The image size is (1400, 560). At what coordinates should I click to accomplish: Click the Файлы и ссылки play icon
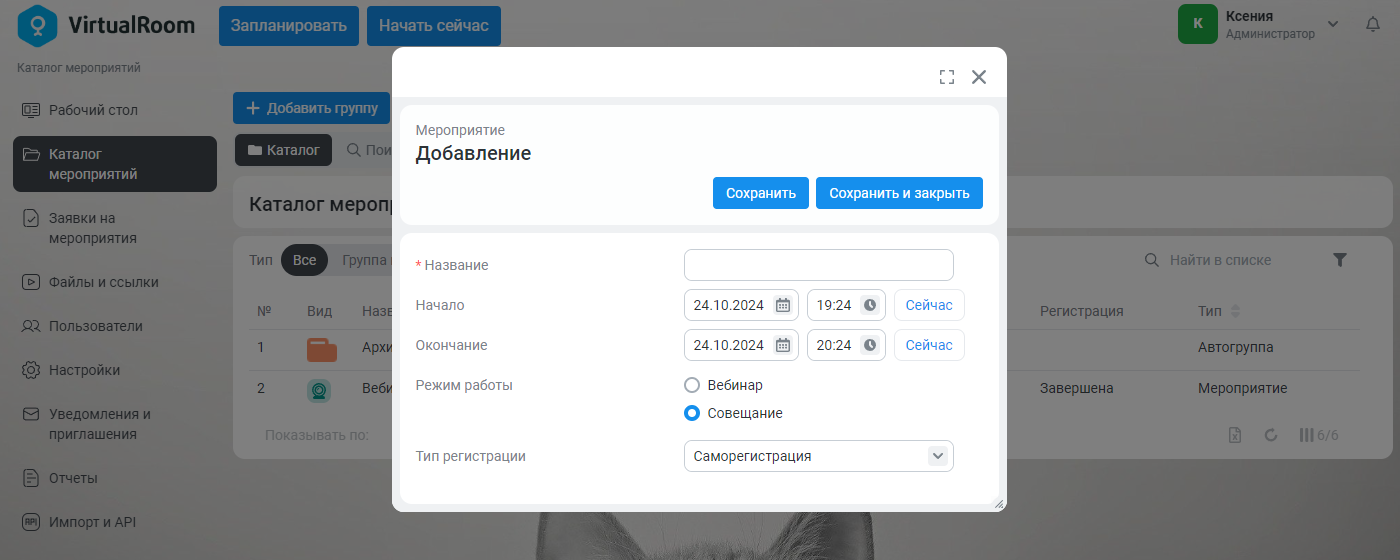point(31,282)
